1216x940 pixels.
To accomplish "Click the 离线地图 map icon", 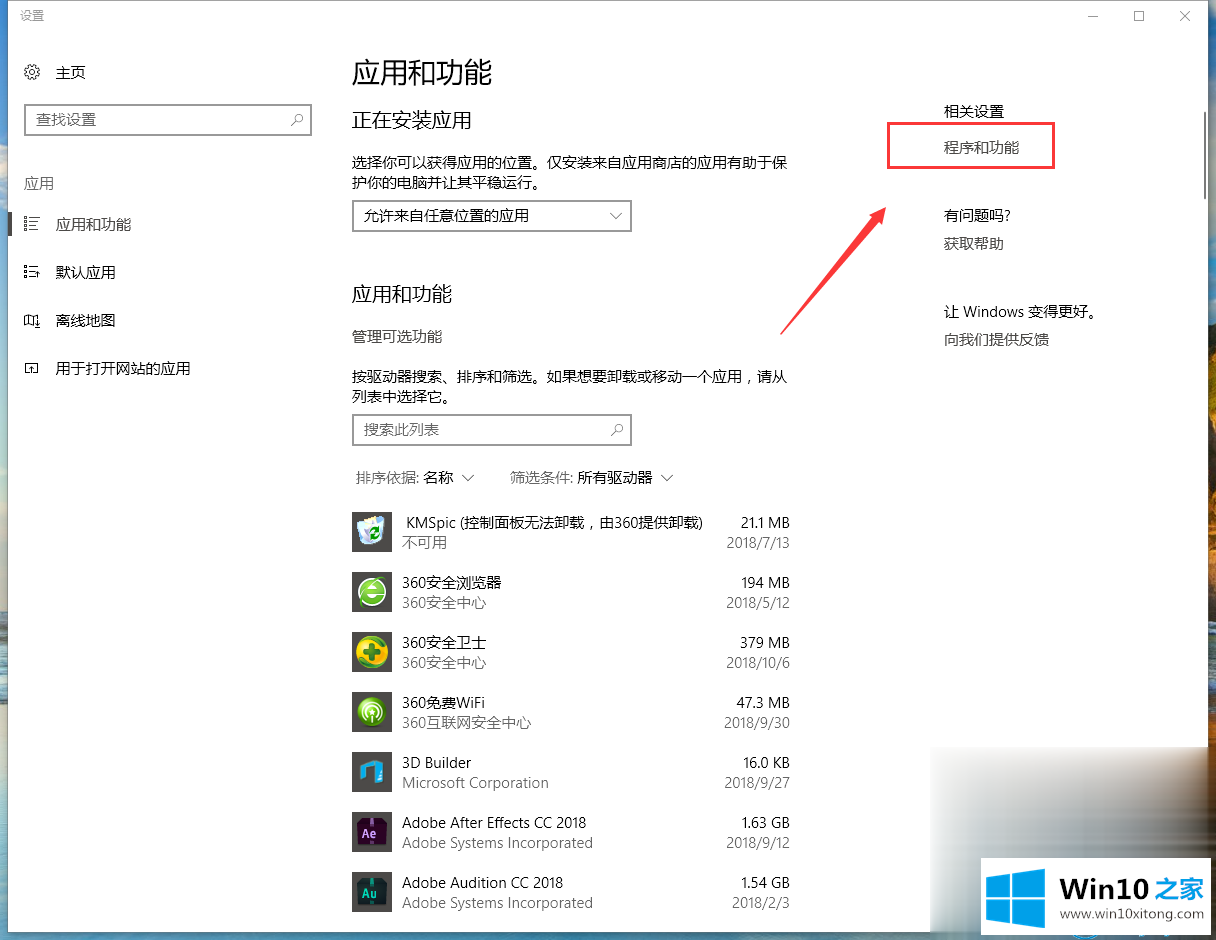I will 32,320.
